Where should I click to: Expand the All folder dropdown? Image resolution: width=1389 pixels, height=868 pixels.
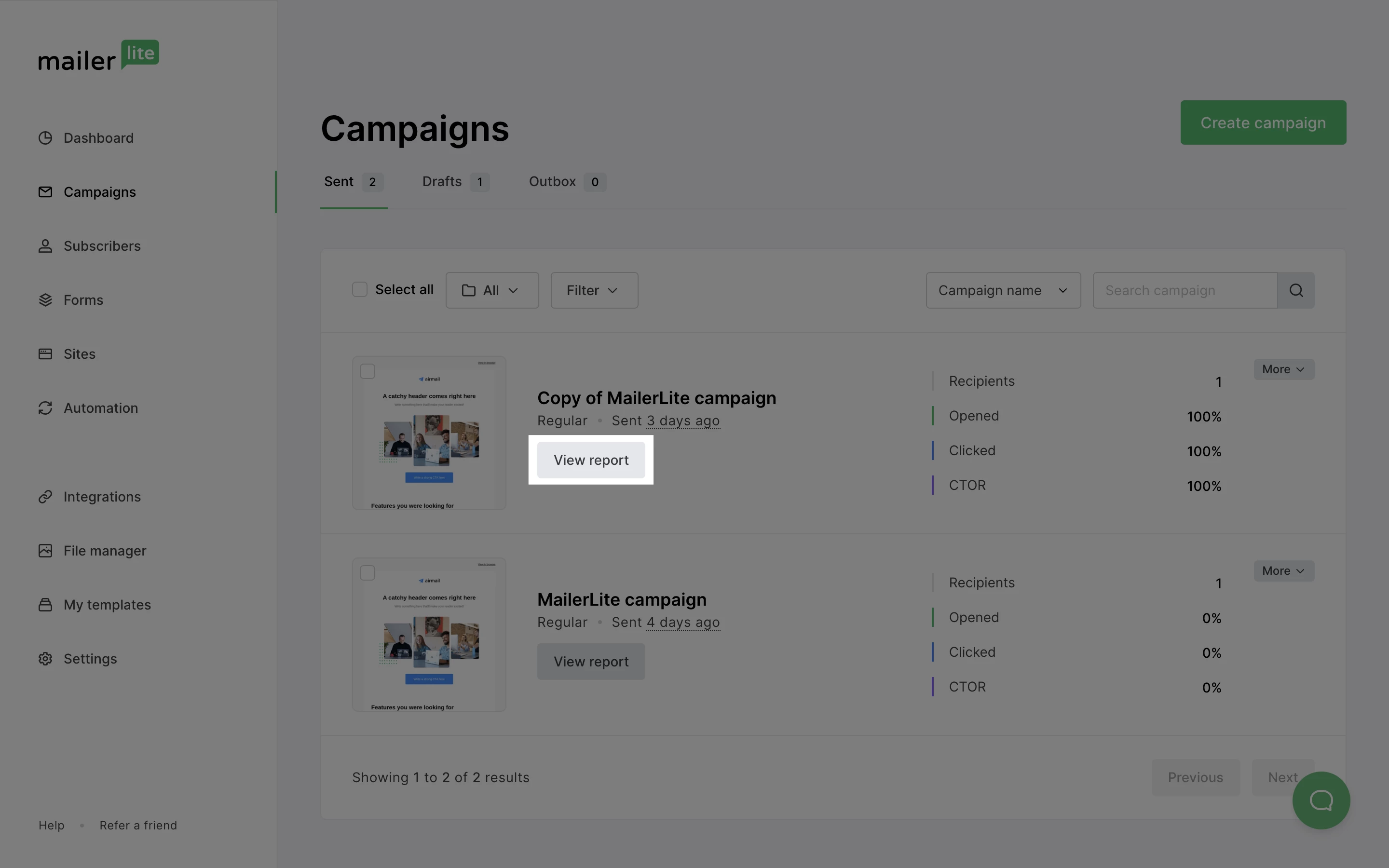(492, 290)
